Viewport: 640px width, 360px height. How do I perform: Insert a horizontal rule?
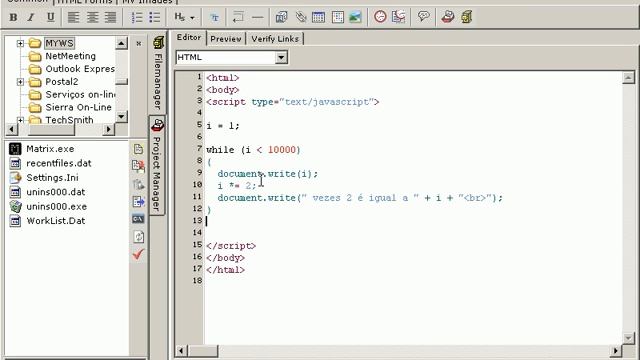click(x=258, y=18)
